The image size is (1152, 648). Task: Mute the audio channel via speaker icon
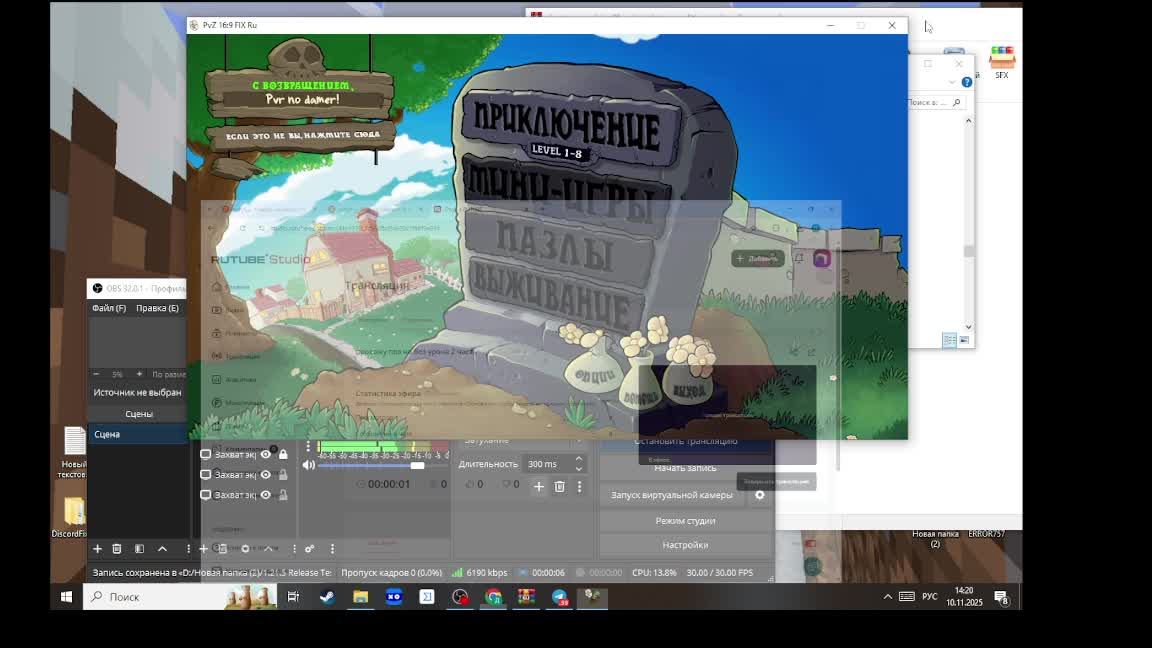309,464
